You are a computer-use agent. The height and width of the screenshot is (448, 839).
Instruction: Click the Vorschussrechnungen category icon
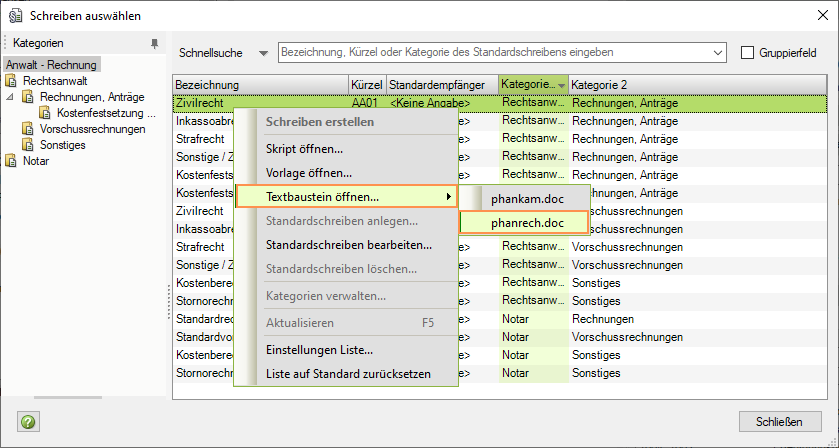[x=29, y=129]
